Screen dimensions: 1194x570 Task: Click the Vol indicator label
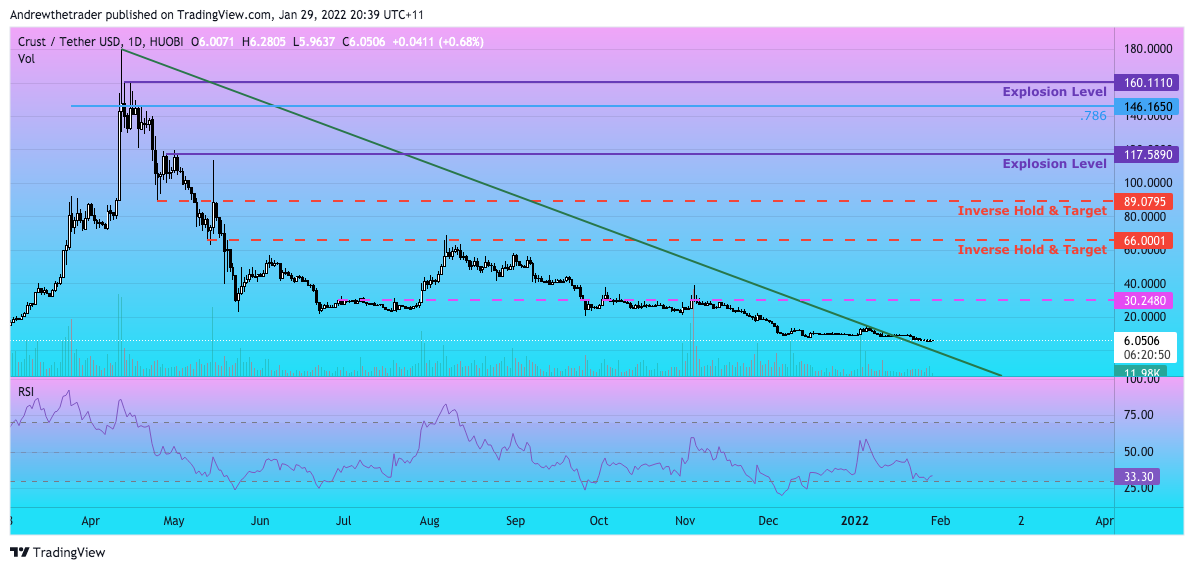(26, 58)
